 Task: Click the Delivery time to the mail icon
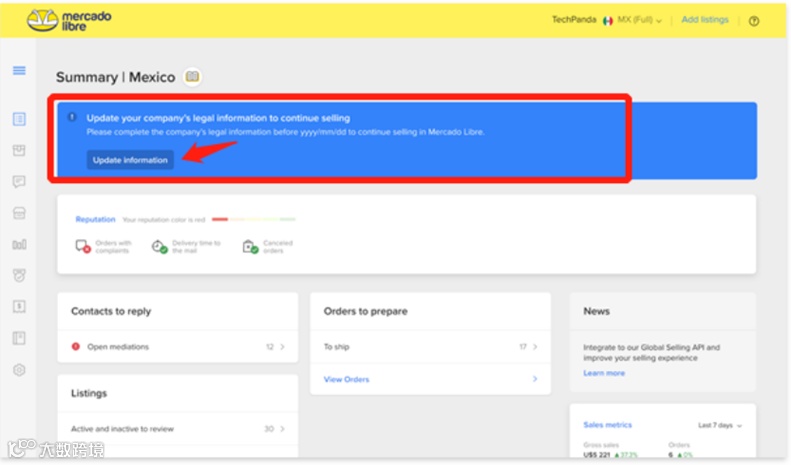(x=160, y=246)
